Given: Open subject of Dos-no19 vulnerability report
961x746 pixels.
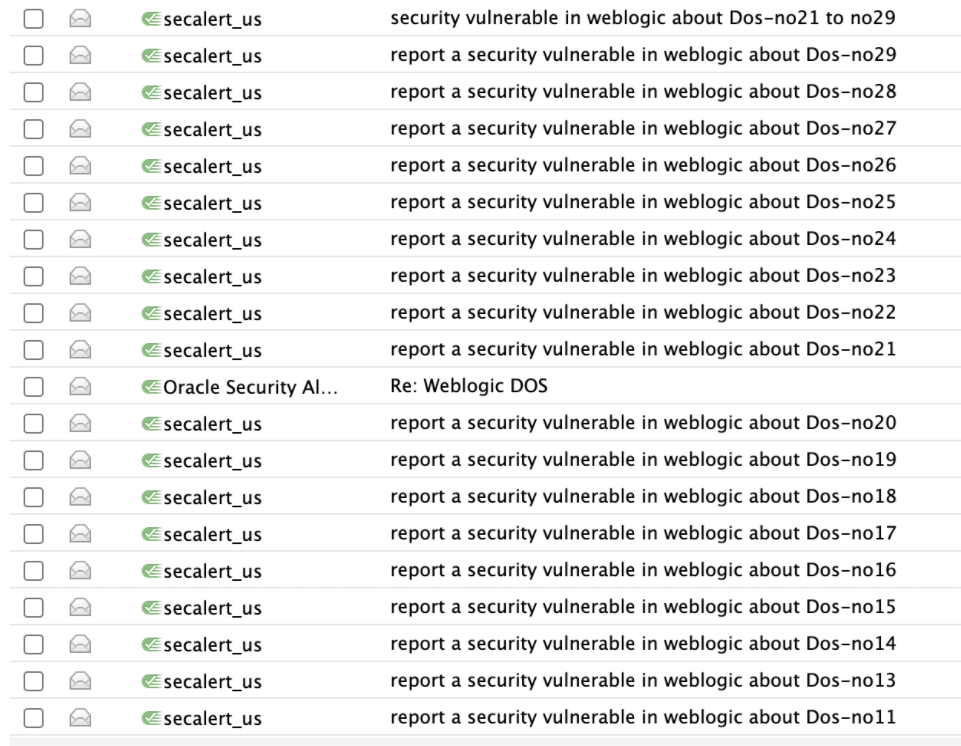Looking at the screenshot, I should [x=643, y=459].
